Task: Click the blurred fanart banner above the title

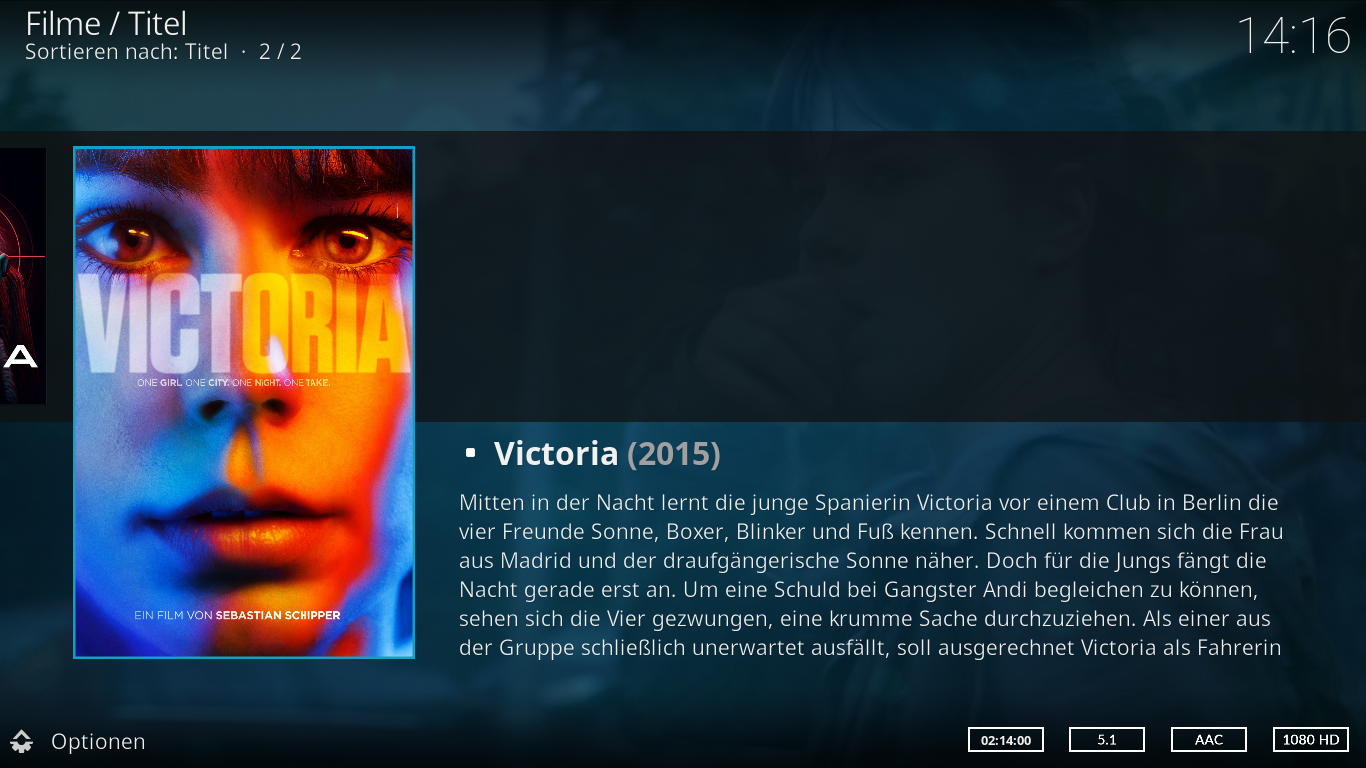Action: [890, 276]
